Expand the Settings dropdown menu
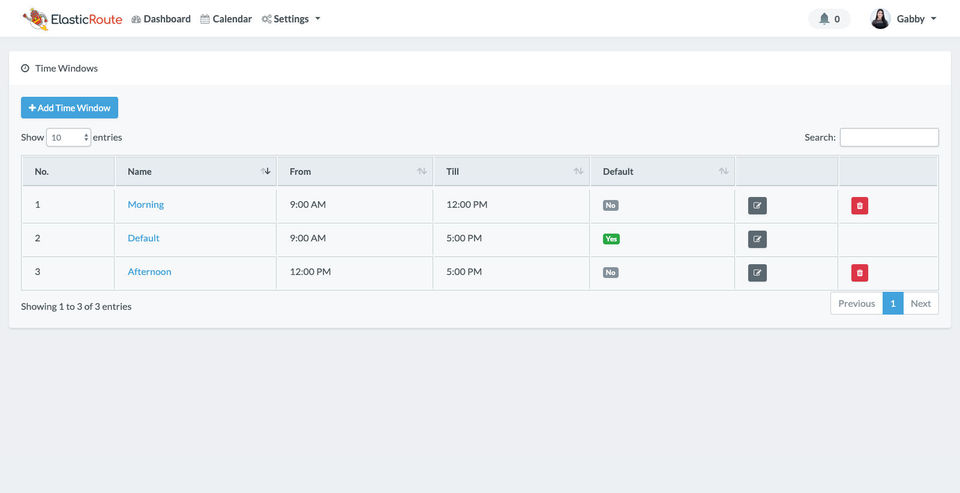960x493 pixels. [x=291, y=19]
